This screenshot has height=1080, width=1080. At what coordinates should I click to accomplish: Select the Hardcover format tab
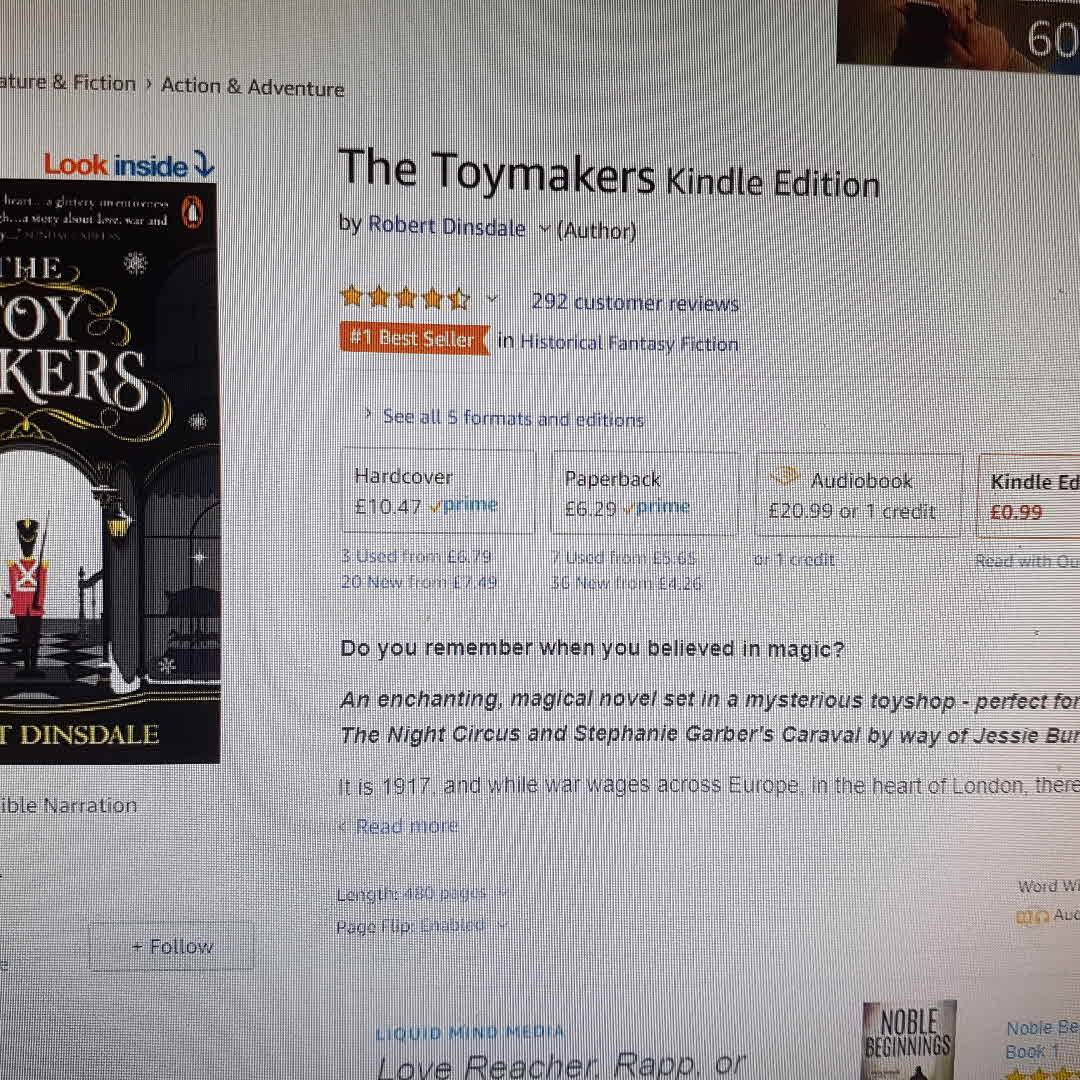(x=439, y=491)
